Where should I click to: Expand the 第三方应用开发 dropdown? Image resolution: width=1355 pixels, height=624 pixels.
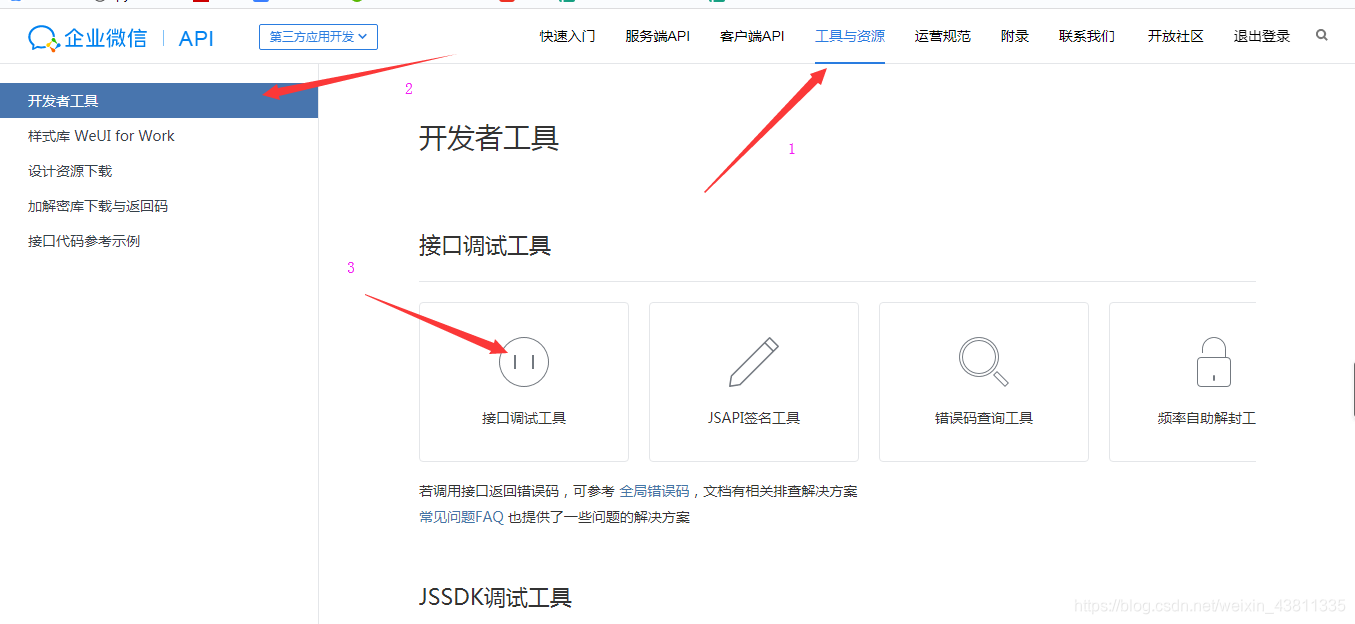pyautogui.click(x=318, y=37)
